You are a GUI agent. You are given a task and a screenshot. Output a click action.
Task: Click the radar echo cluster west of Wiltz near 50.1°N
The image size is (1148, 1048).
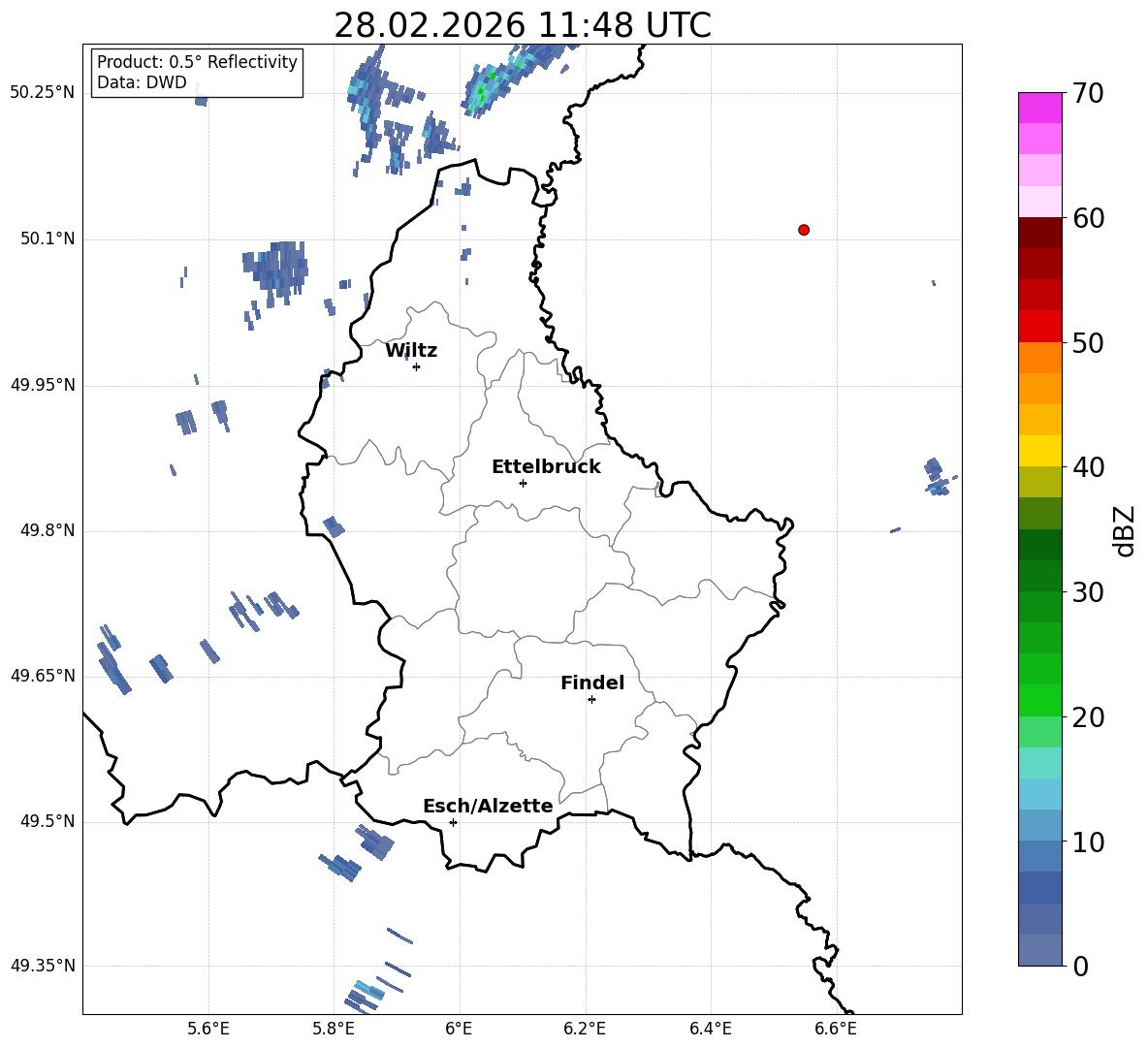click(x=276, y=272)
